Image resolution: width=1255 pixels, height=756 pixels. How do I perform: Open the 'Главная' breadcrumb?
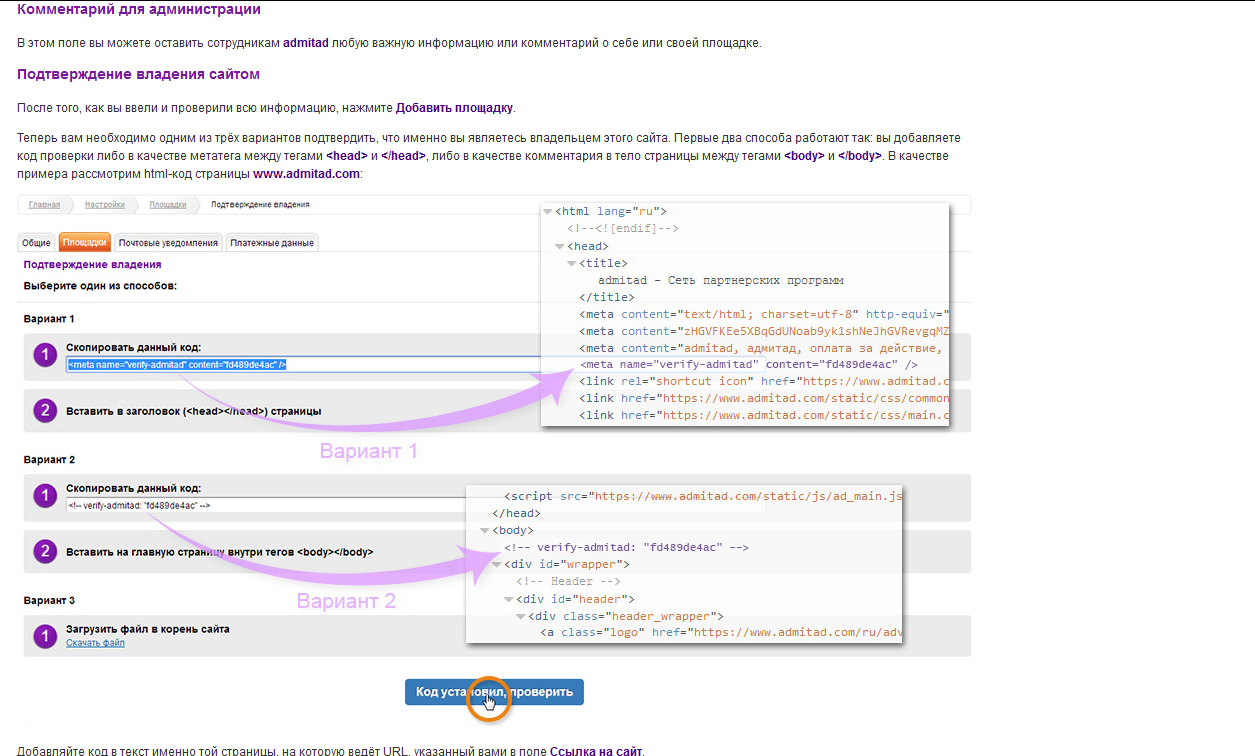pyautogui.click(x=44, y=204)
